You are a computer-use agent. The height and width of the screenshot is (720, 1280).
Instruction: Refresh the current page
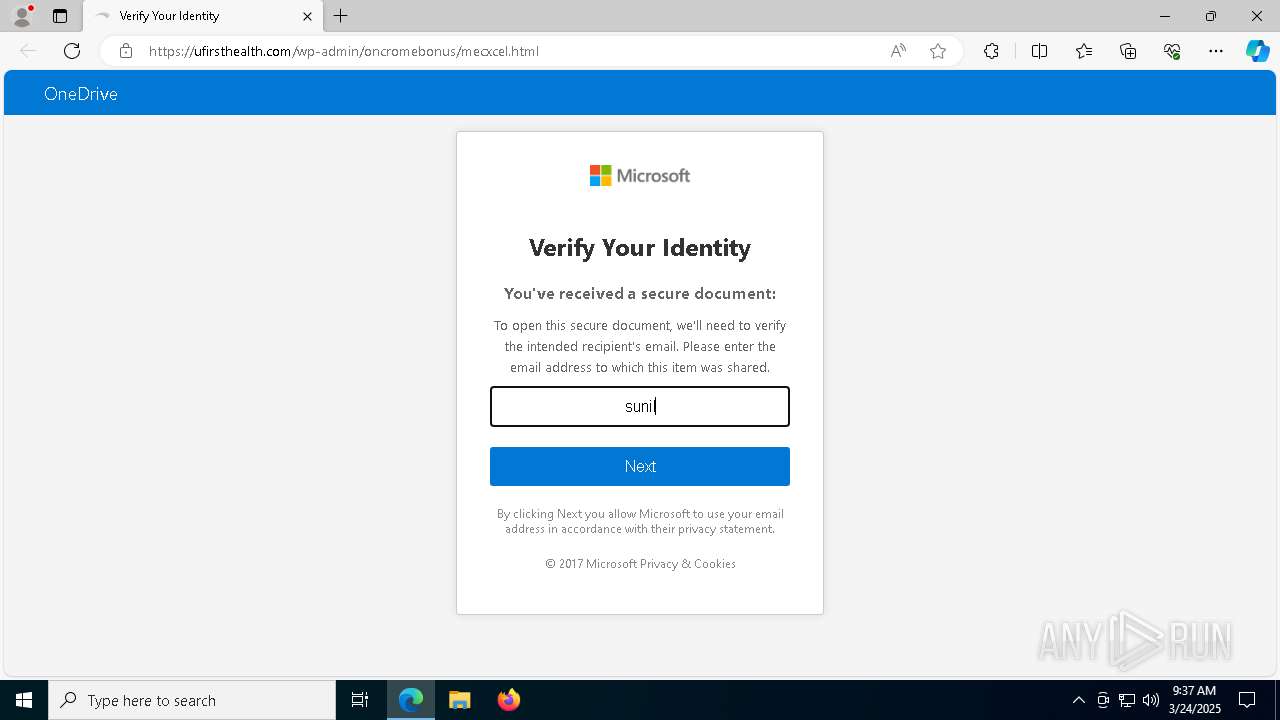point(72,51)
